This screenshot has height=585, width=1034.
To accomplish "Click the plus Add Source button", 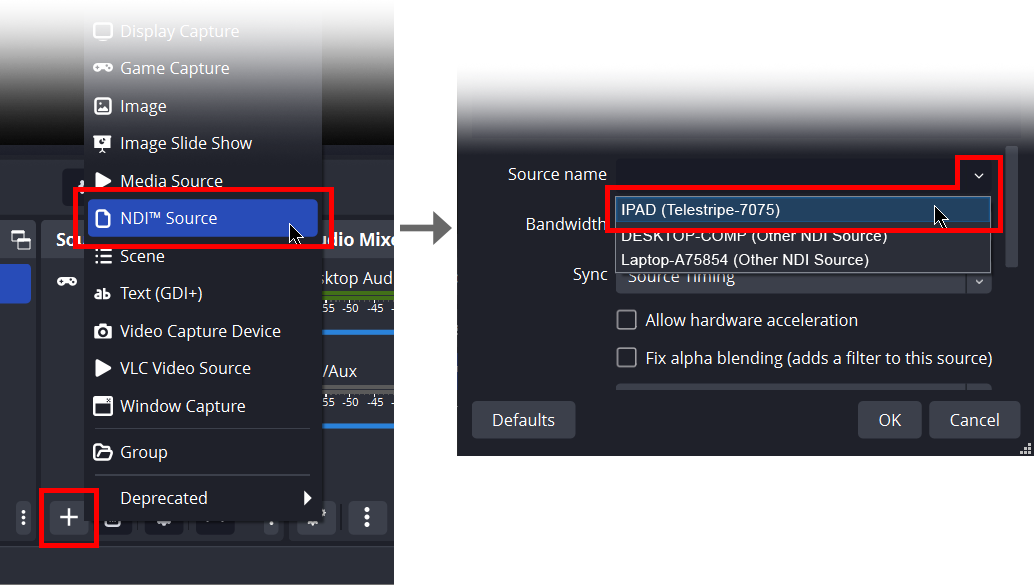I will [x=69, y=517].
